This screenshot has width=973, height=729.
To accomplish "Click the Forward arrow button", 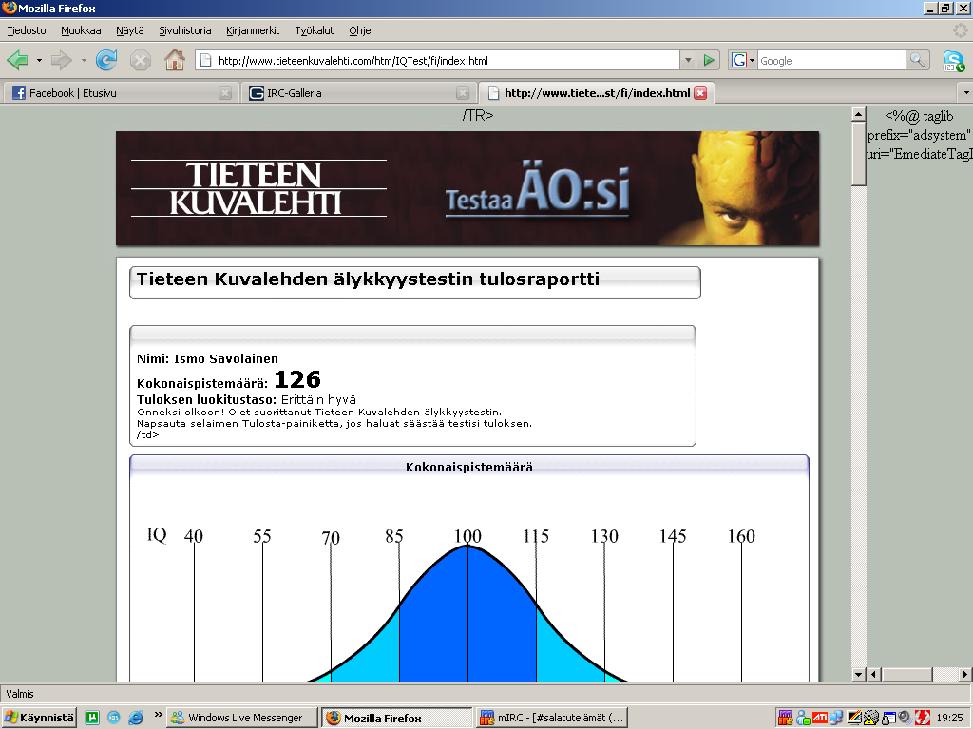I will coord(62,60).
